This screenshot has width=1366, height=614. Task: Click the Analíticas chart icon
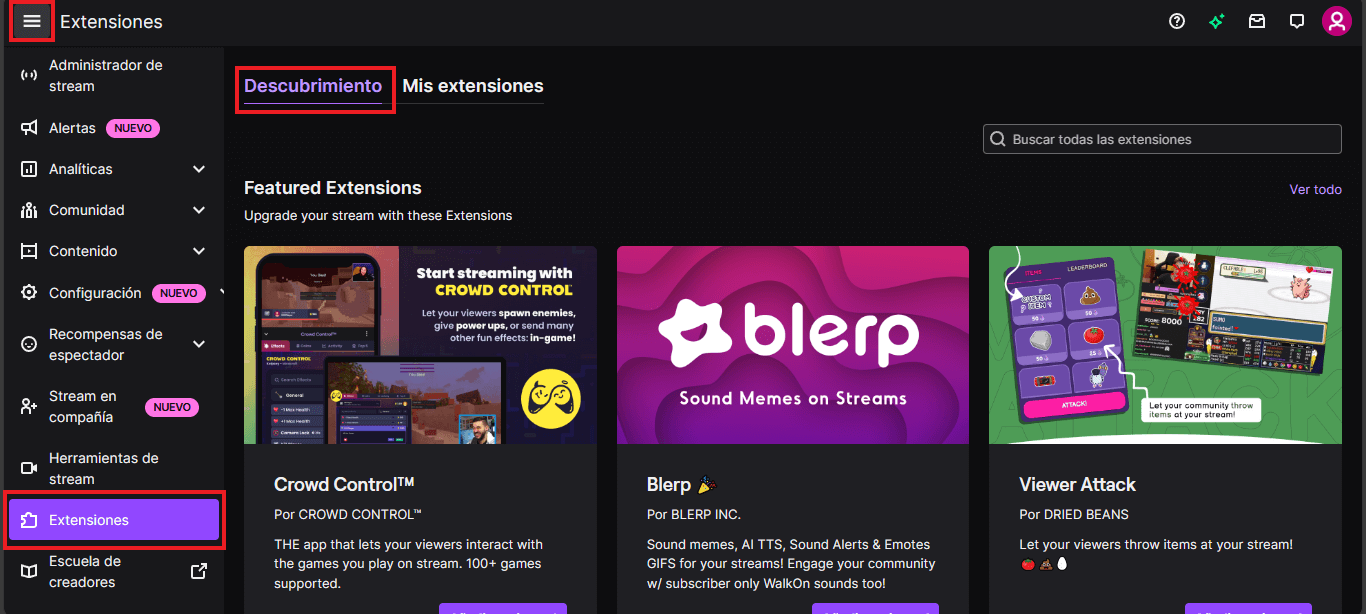29,169
